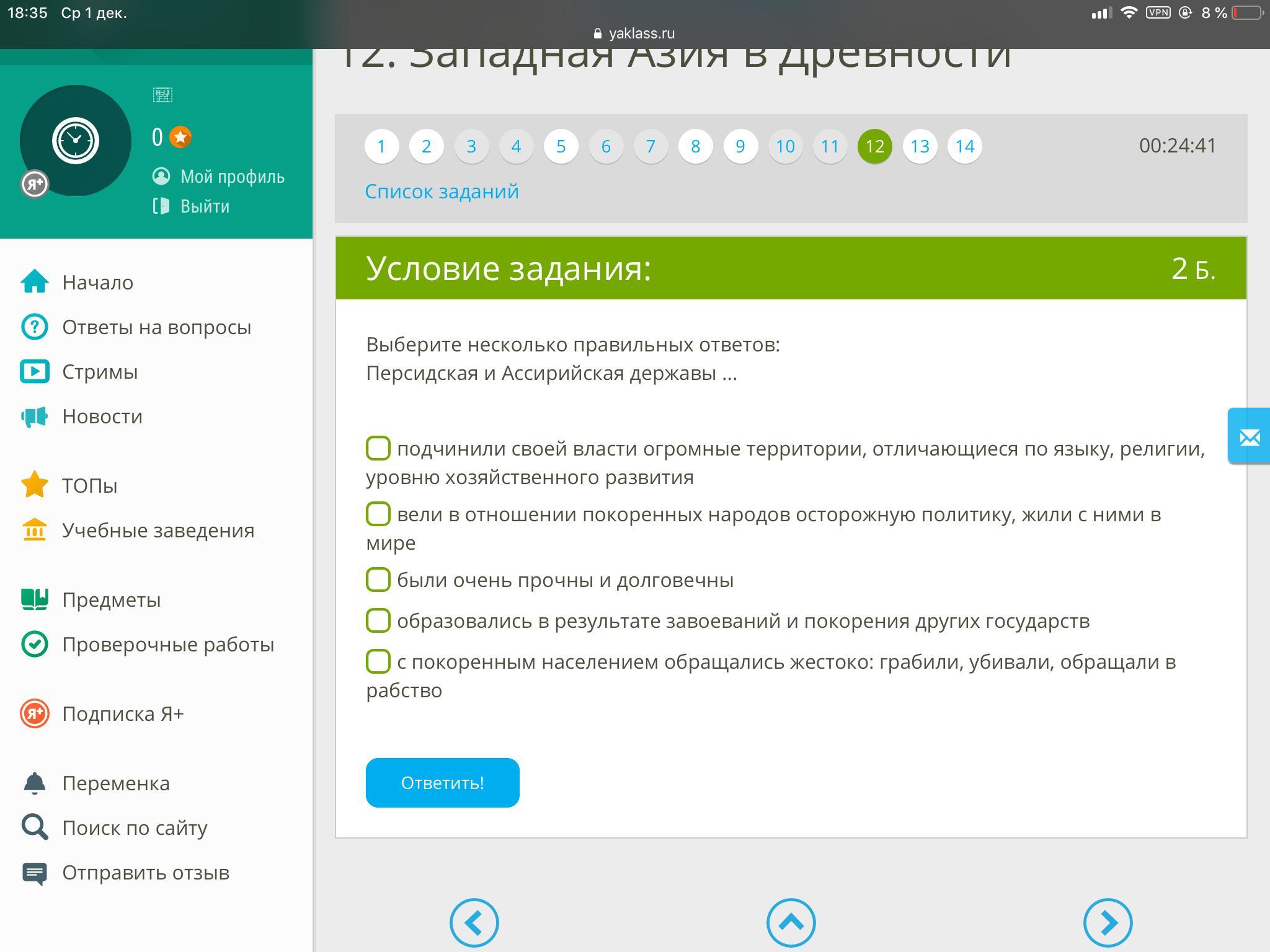Switch to task number 5
The image size is (1270, 952).
point(561,146)
